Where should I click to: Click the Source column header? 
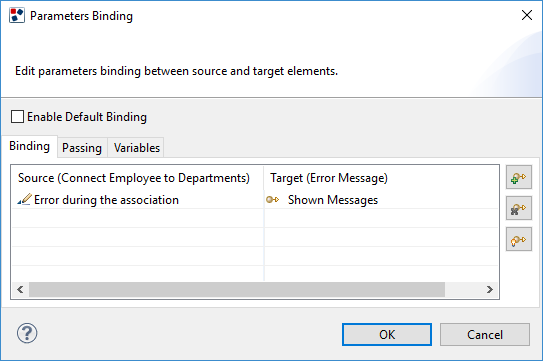coord(134,178)
